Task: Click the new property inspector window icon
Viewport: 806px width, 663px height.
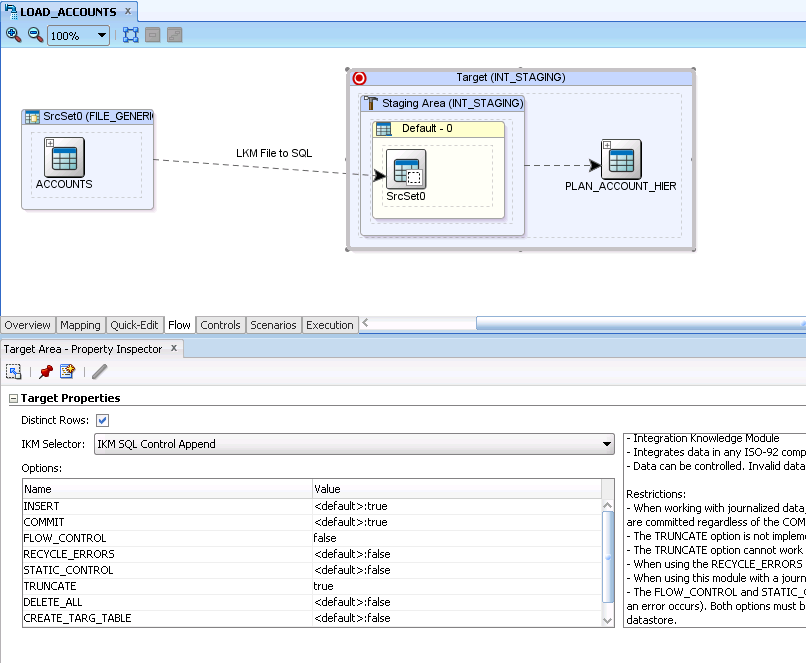Action: (67, 371)
